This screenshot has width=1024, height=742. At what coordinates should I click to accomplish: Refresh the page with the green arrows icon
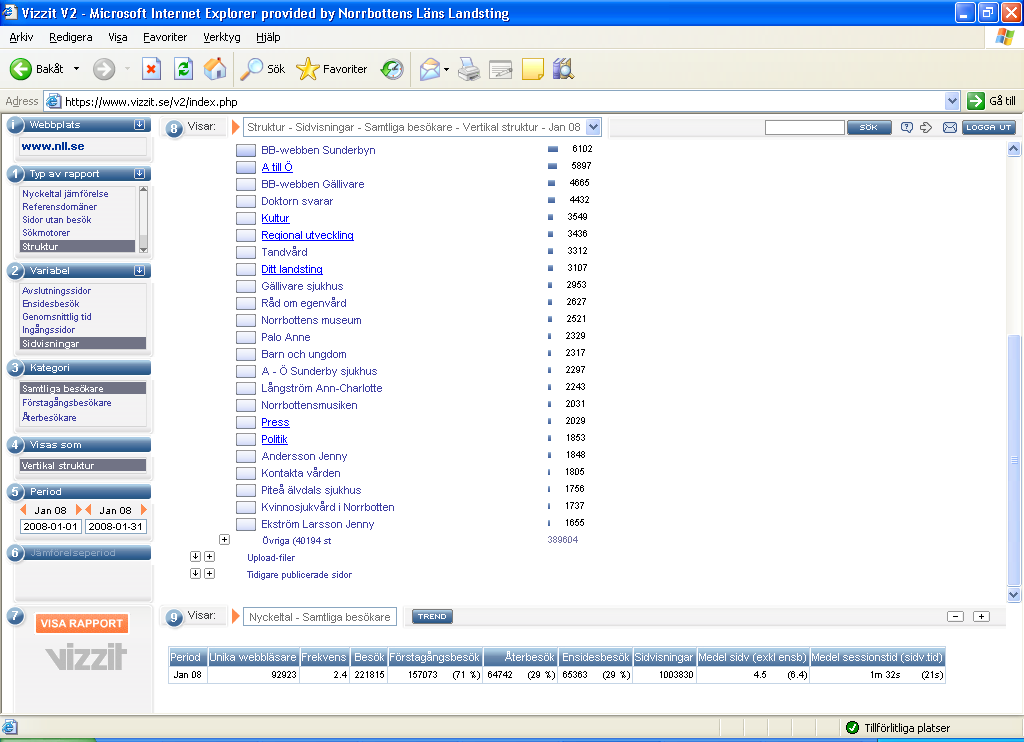coord(184,69)
